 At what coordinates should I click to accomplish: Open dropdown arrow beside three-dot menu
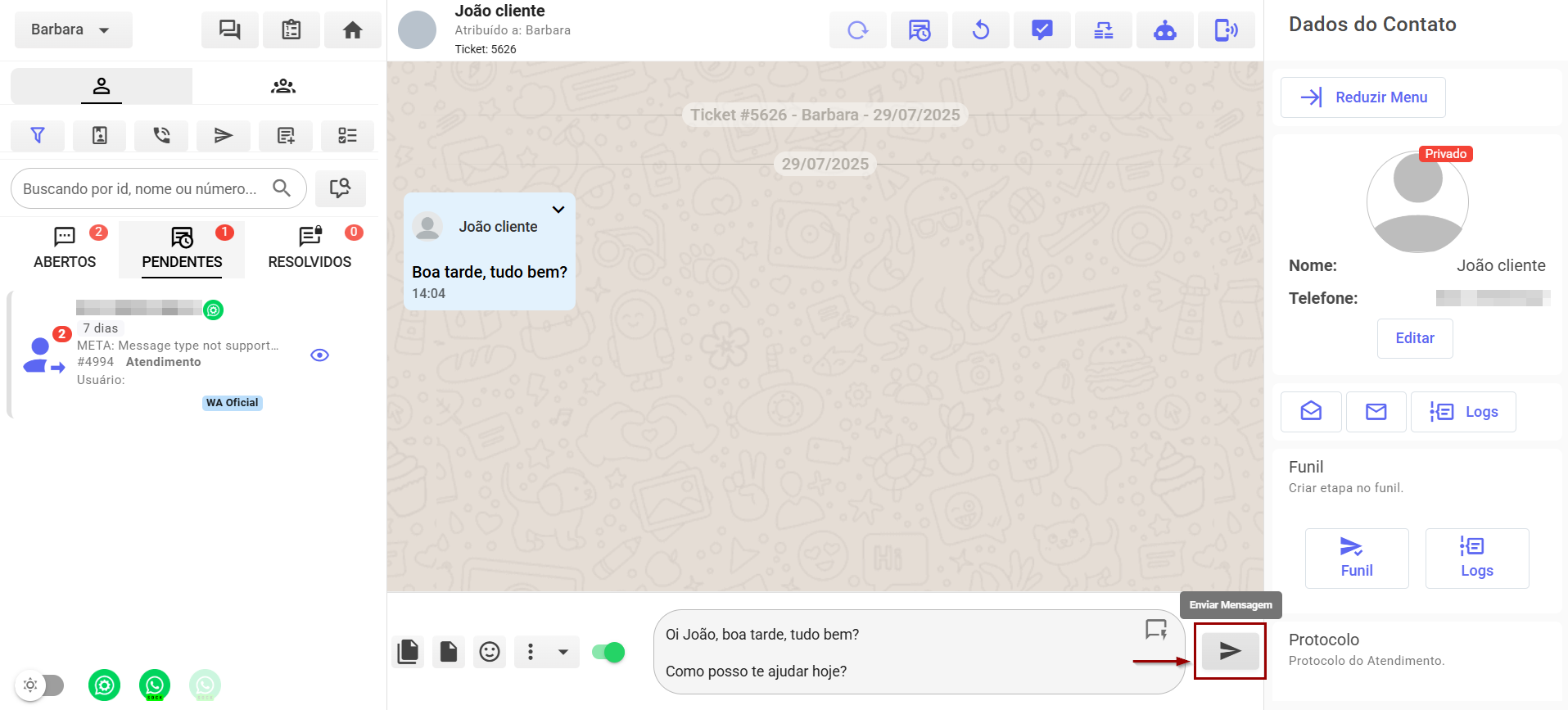pyautogui.click(x=563, y=652)
